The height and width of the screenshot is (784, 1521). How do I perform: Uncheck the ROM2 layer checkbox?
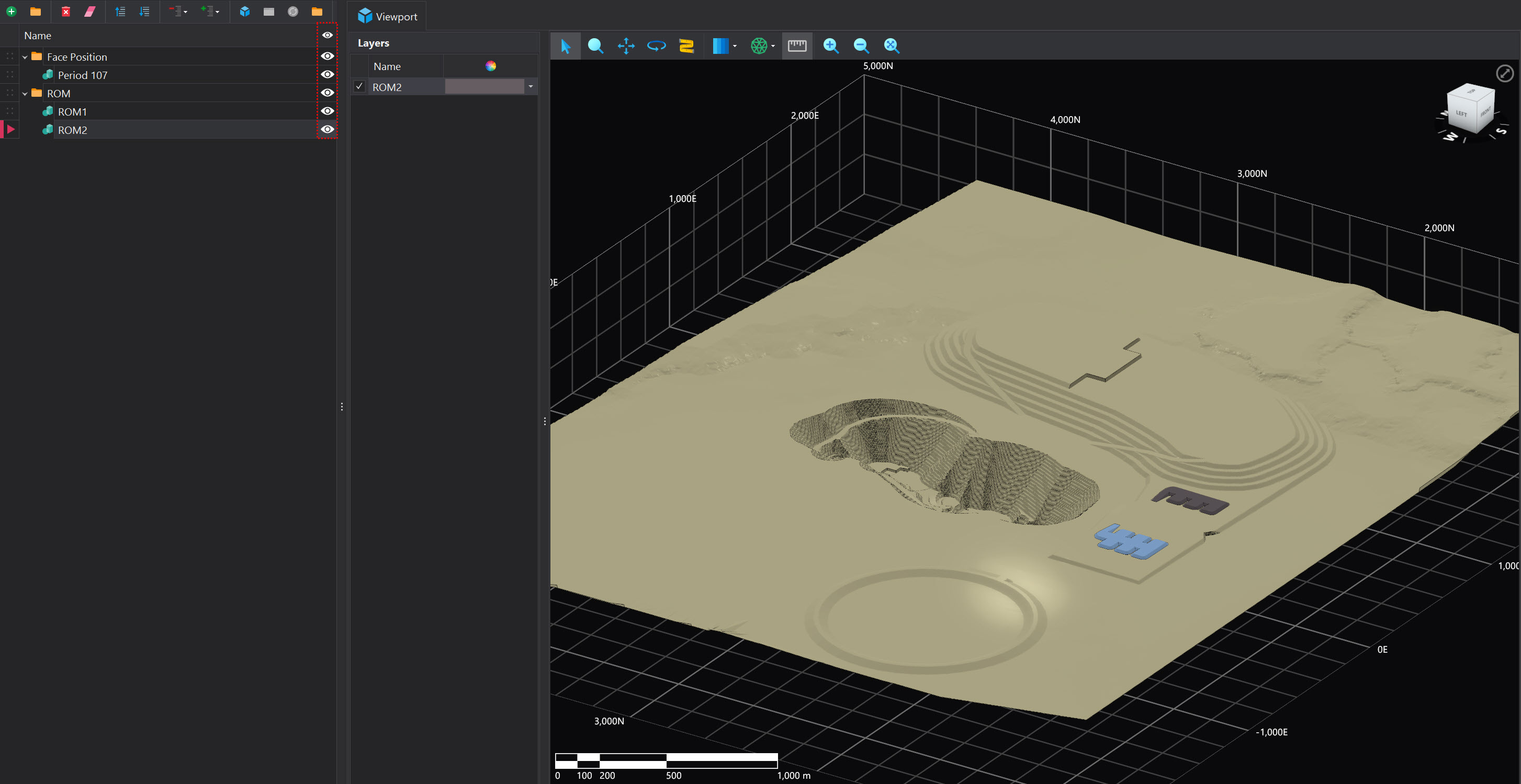[x=359, y=86]
